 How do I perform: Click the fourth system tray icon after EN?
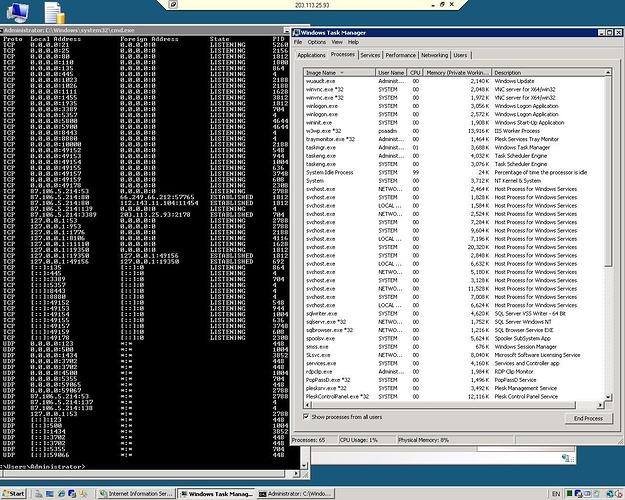(597, 494)
